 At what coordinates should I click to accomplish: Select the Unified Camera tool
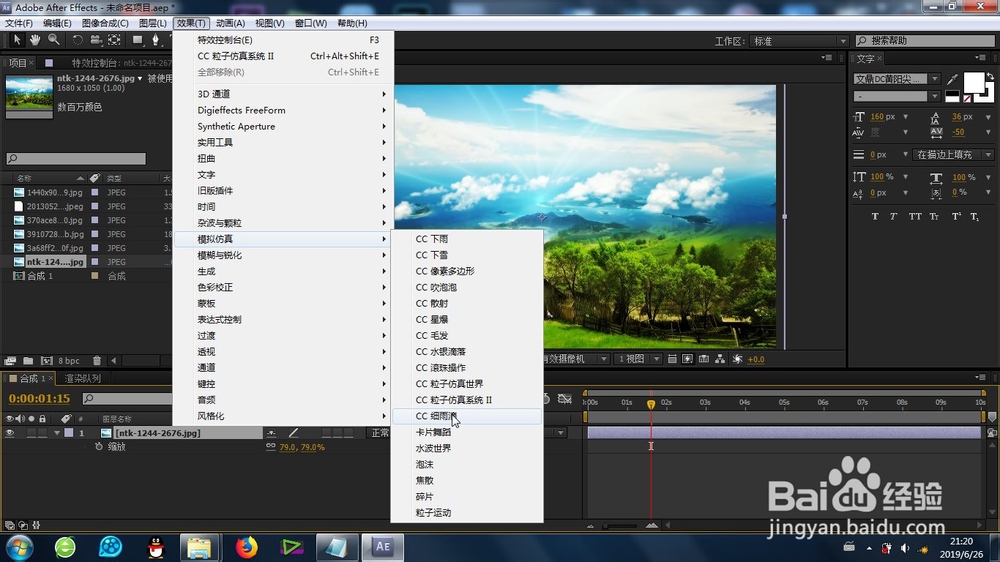point(96,40)
